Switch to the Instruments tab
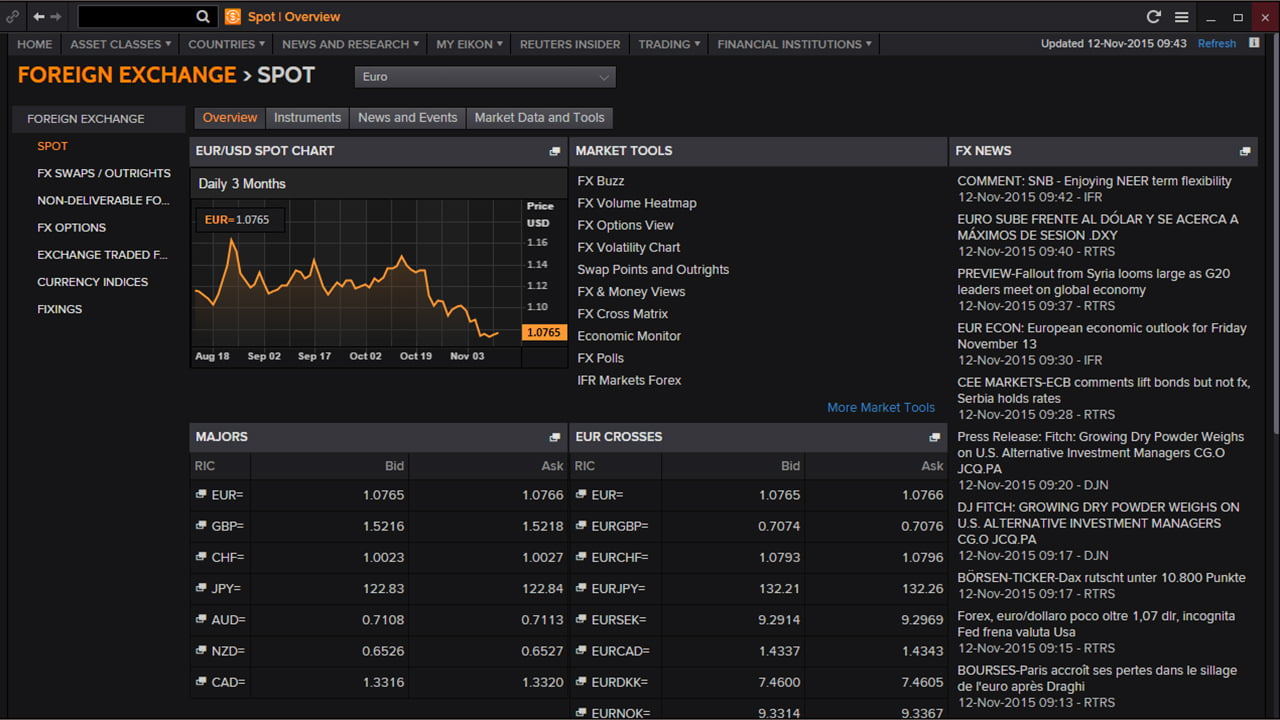Viewport: 1280px width, 720px height. point(307,118)
